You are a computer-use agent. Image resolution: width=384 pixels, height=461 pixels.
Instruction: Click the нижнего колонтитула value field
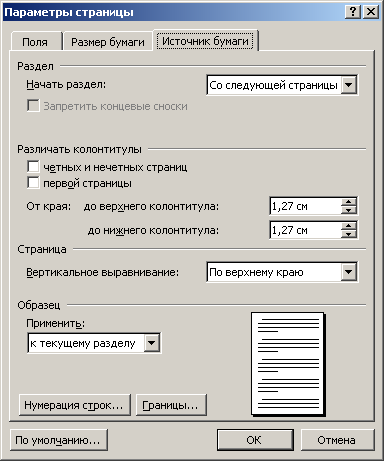coord(305,230)
